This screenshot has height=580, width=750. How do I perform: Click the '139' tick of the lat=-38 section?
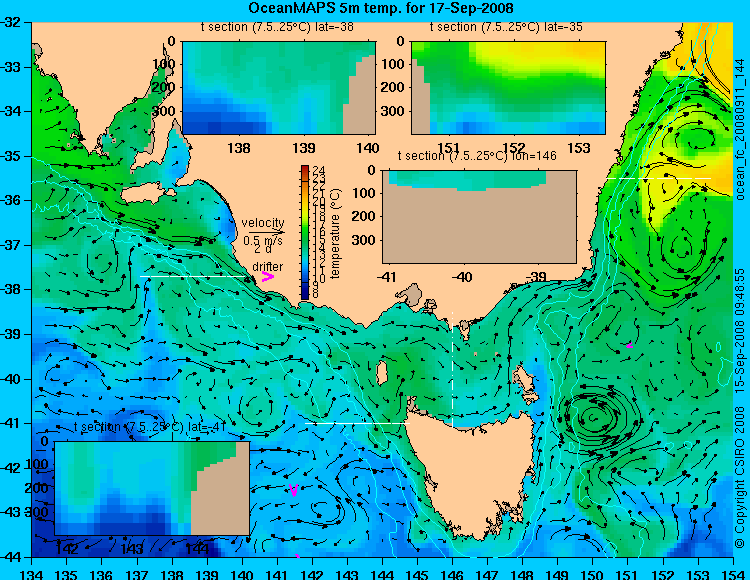coord(304,148)
